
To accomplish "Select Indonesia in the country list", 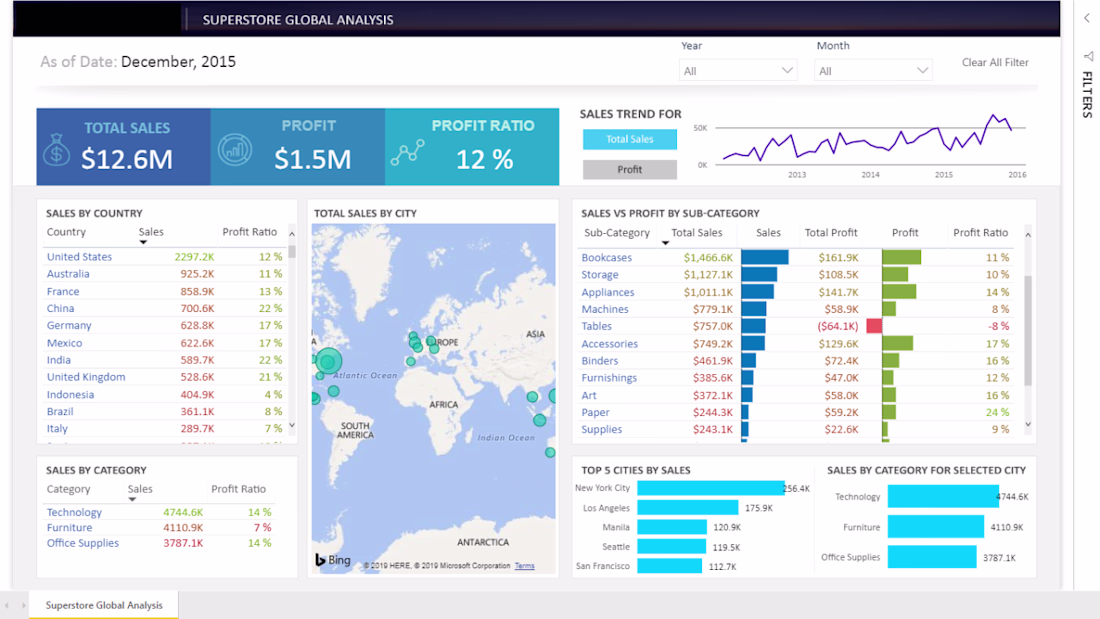I will [x=166, y=394].
